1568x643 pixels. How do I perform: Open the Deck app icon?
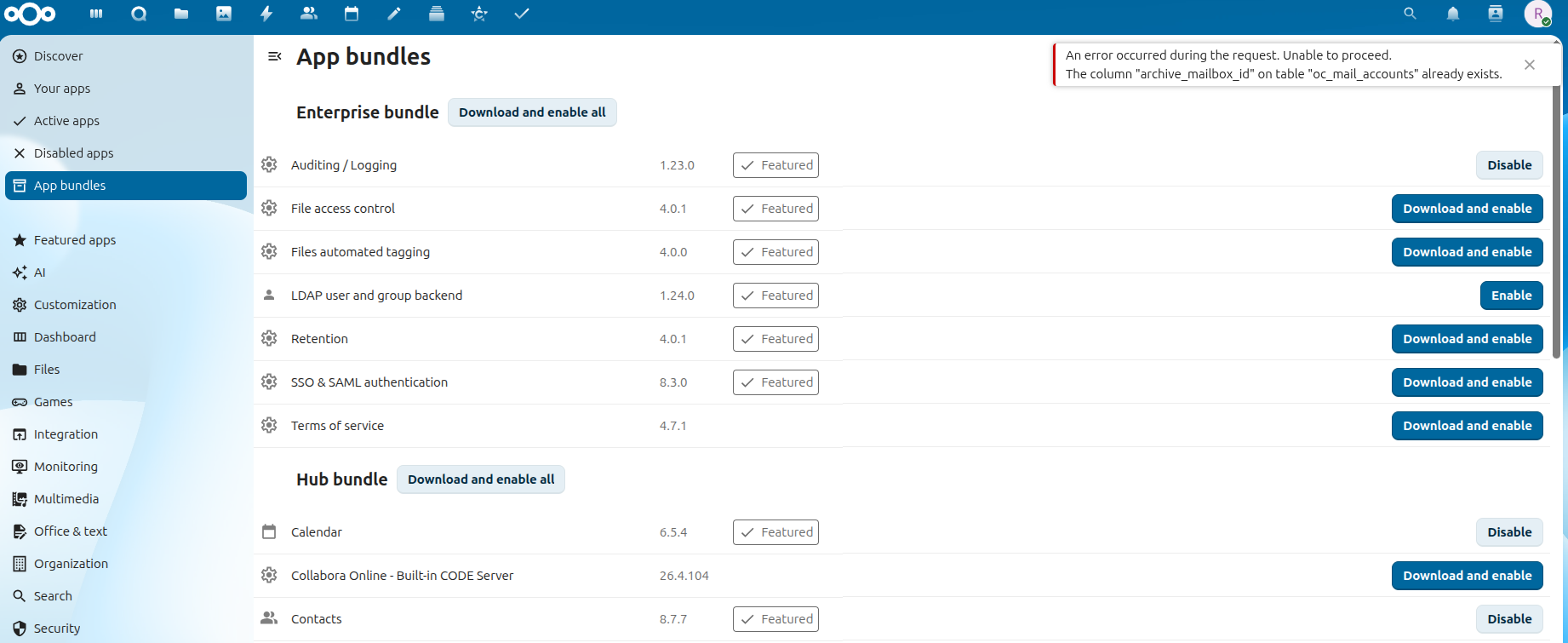point(437,14)
